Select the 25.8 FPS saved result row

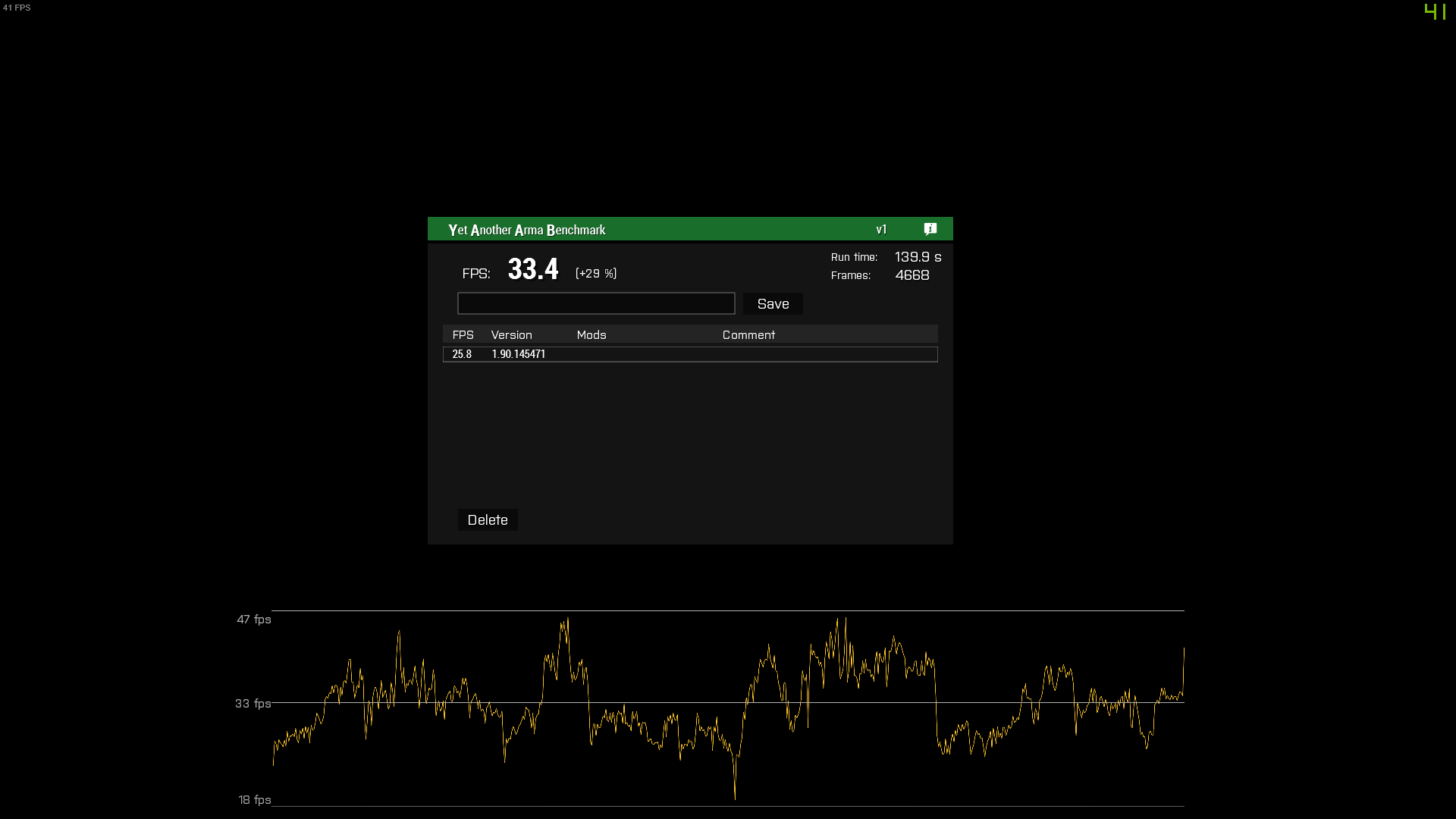(689, 354)
